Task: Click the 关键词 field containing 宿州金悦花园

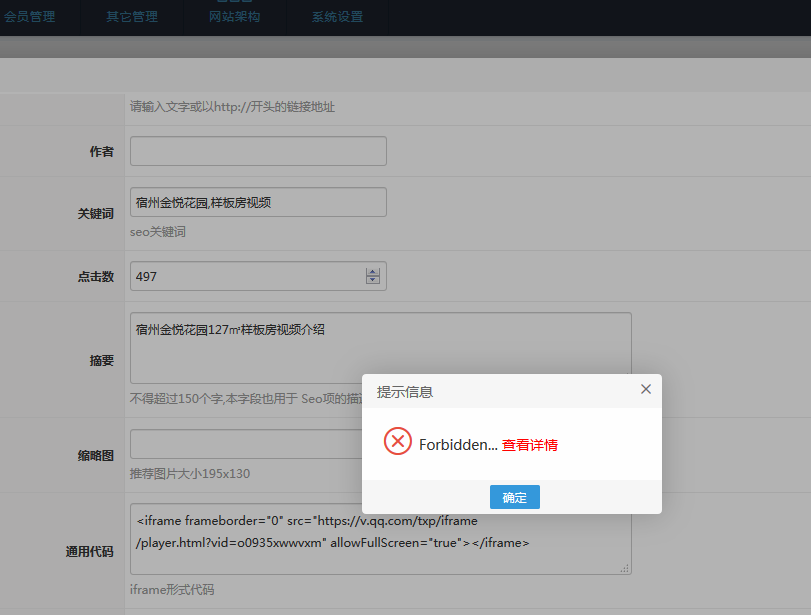Action: click(257, 201)
